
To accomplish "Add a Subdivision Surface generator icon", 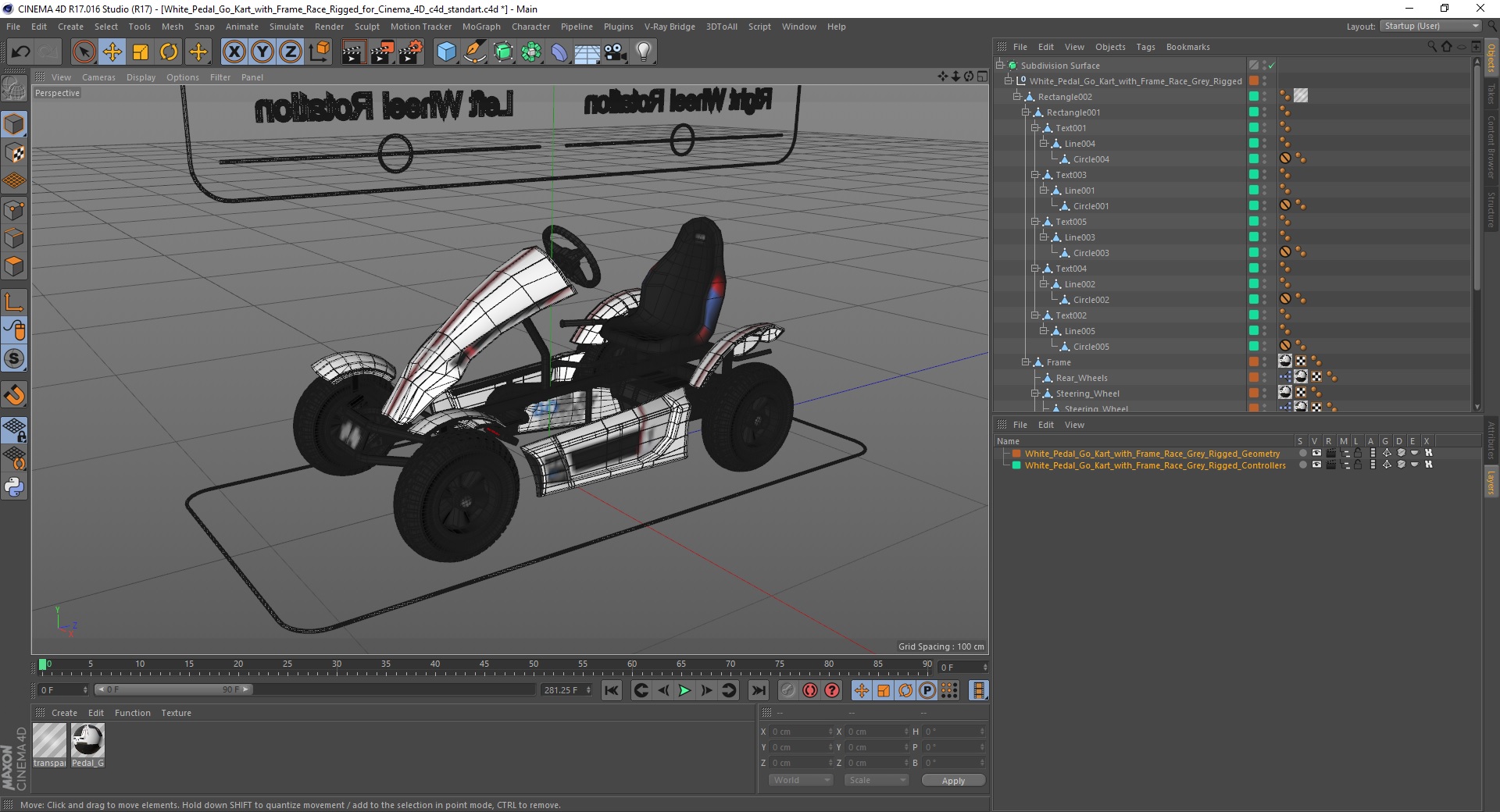I will [x=503, y=52].
